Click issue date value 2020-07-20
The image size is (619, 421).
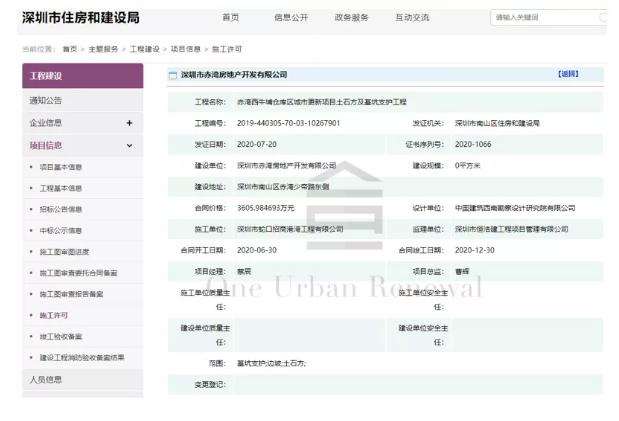[x=257, y=144]
